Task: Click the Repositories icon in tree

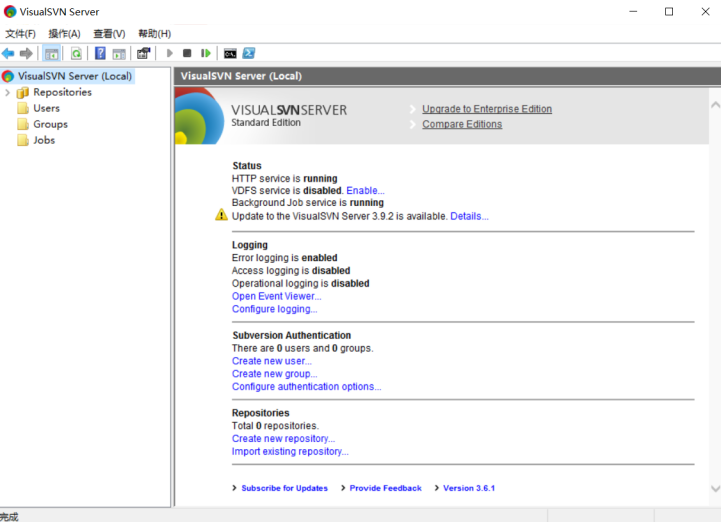Action: click(23, 92)
